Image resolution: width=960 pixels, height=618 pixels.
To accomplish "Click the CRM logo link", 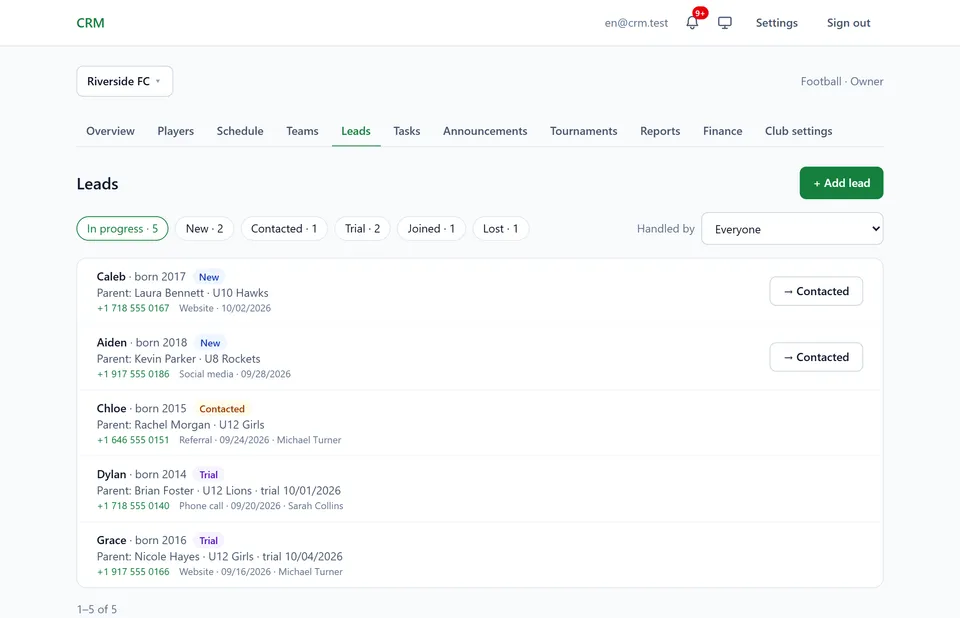I will pos(91,23).
